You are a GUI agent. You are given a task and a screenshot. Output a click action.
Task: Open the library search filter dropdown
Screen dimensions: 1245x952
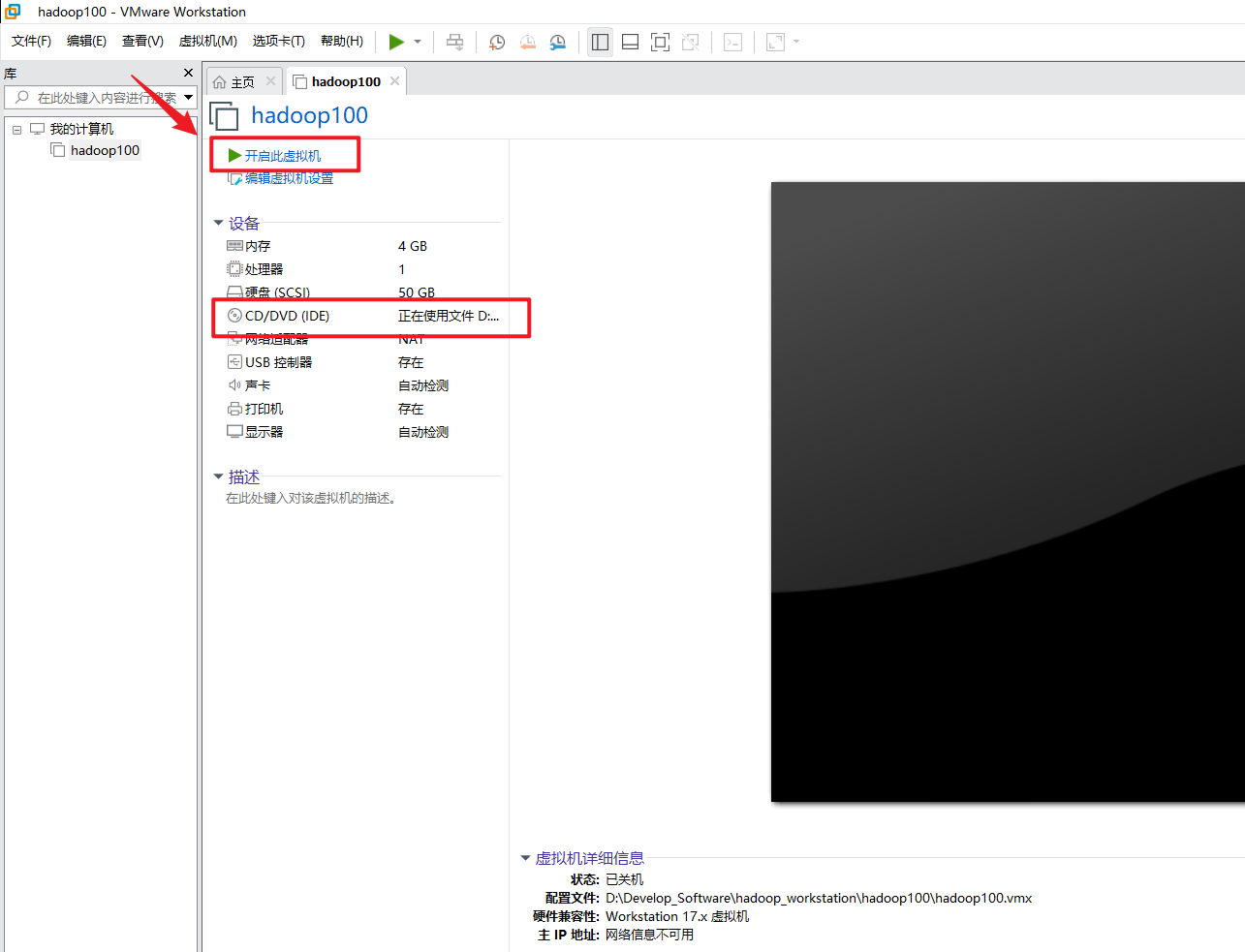coord(188,98)
